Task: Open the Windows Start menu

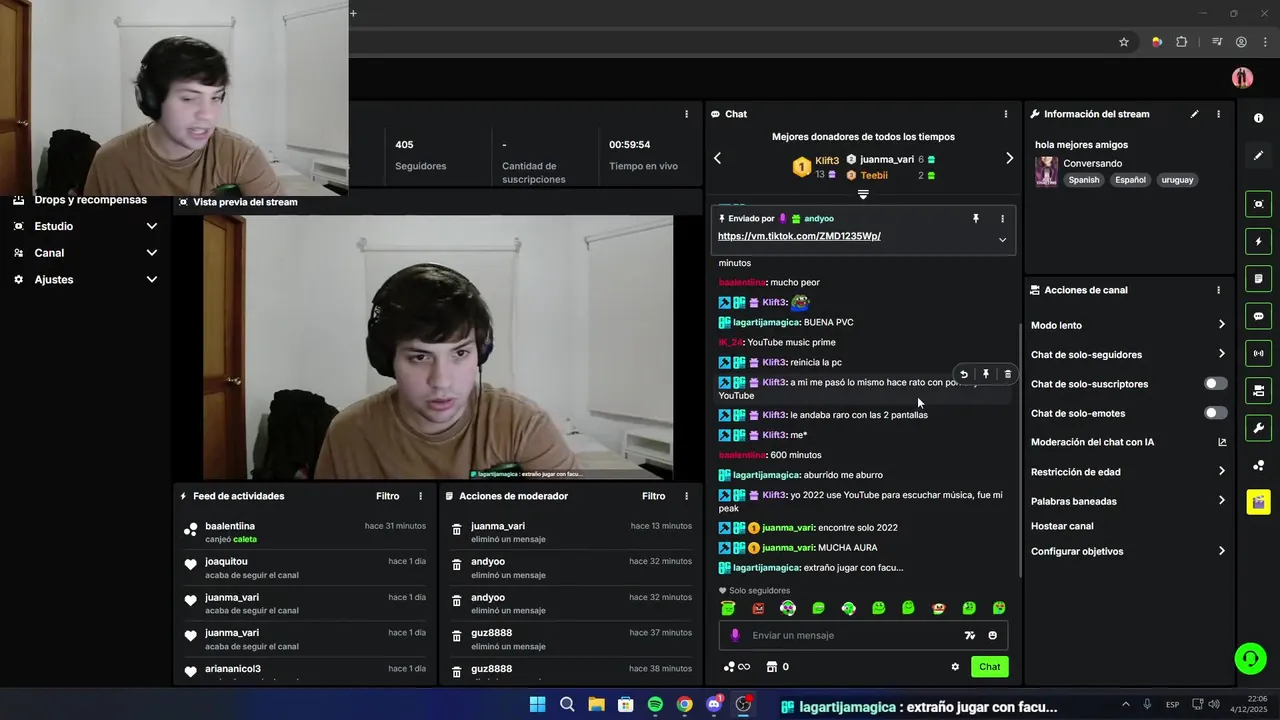Action: pyautogui.click(x=537, y=705)
